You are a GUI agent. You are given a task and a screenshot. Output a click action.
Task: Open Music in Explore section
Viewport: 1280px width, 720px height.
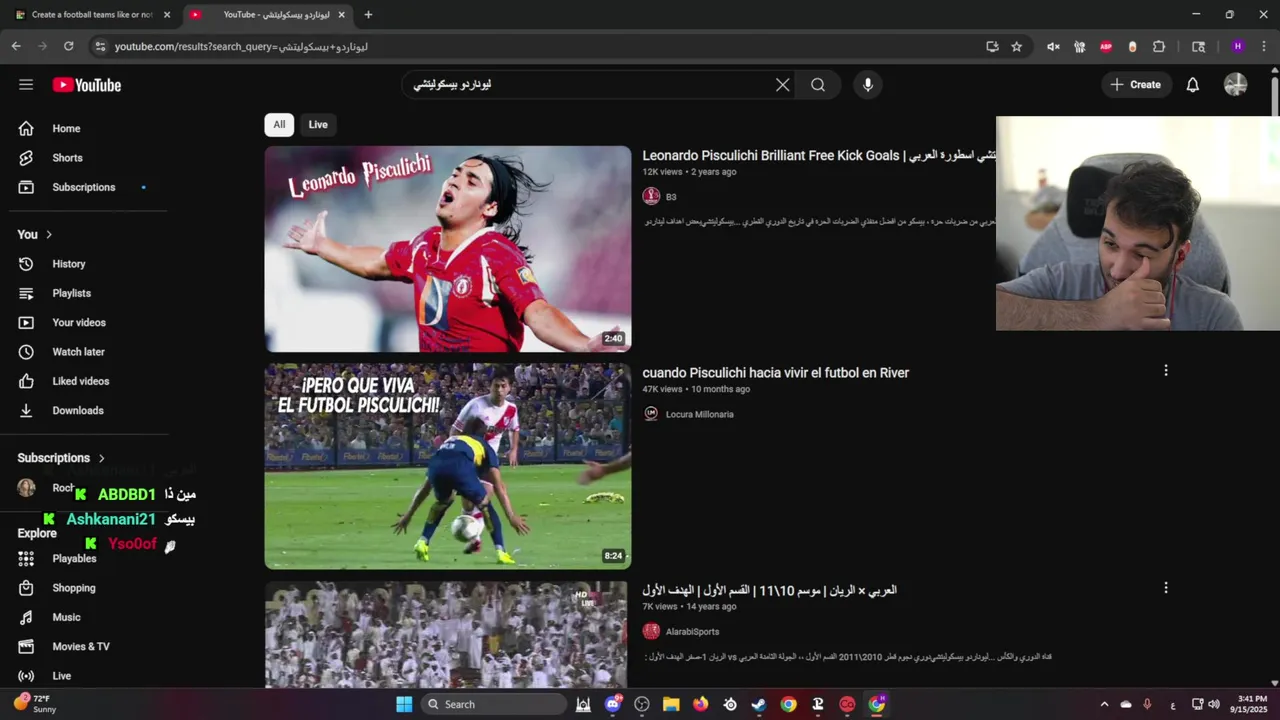(88, 617)
